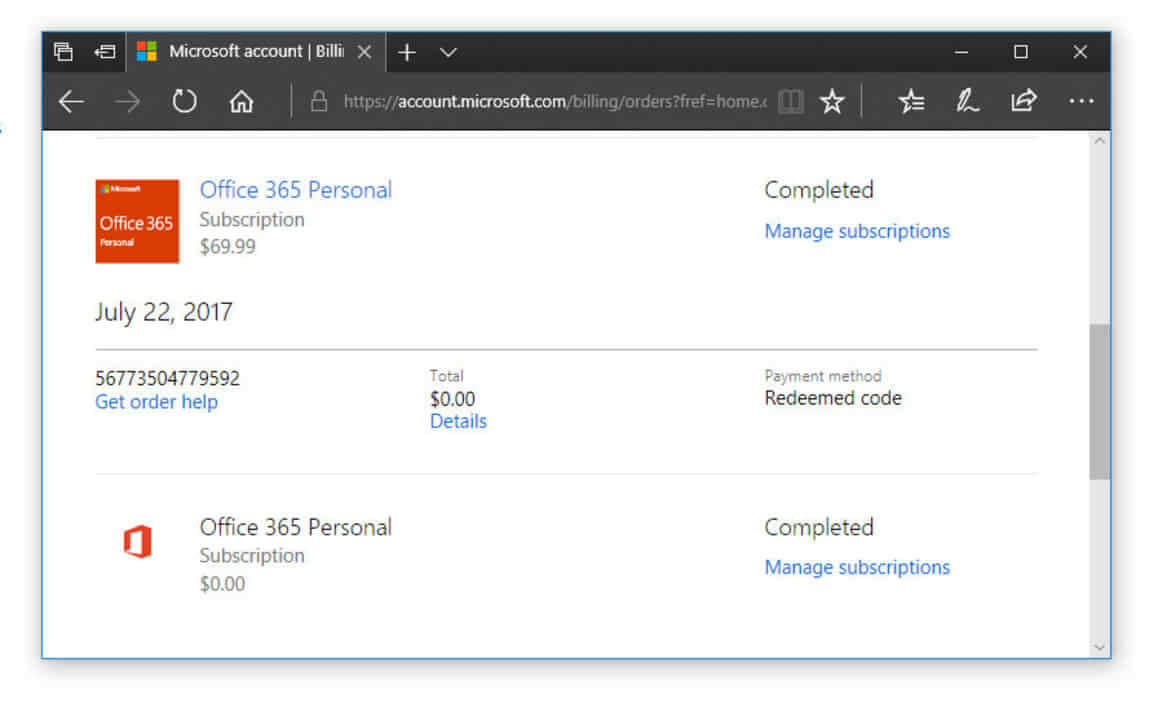Click the Details link under Total
This screenshot has width=1158, height=720.
point(458,421)
